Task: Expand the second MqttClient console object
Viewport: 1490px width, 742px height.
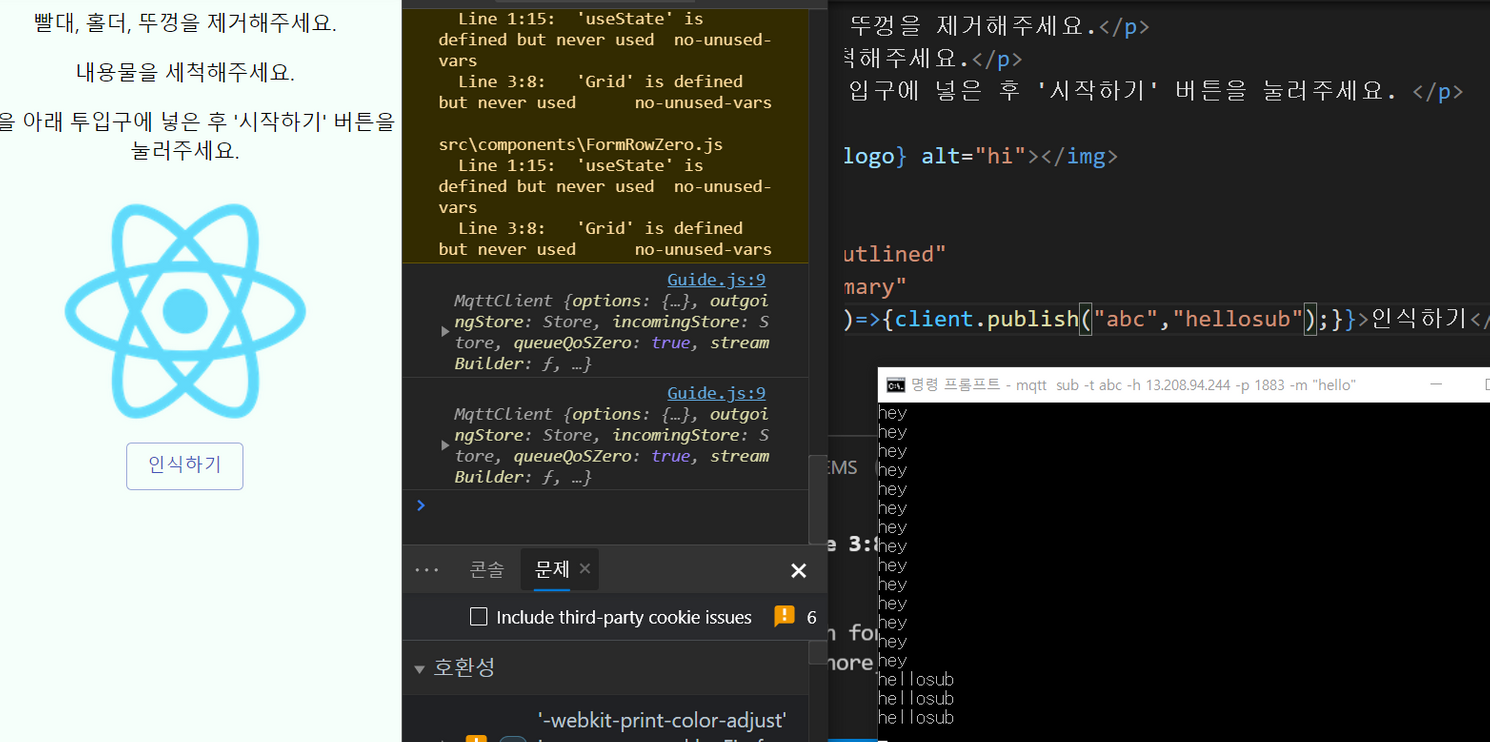Action: [x=445, y=445]
